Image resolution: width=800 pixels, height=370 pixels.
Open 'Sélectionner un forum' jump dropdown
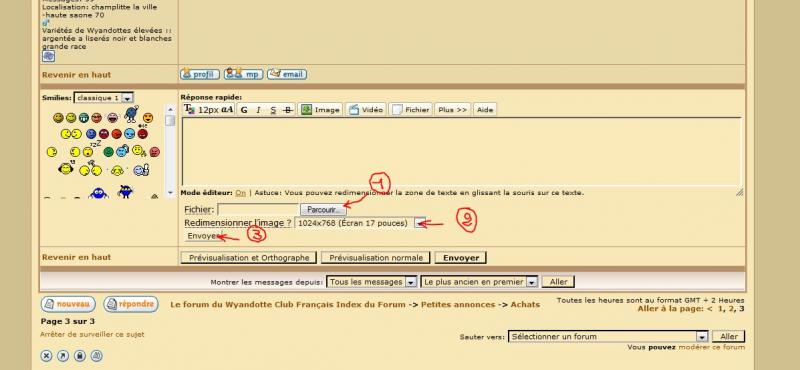click(608, 337)
